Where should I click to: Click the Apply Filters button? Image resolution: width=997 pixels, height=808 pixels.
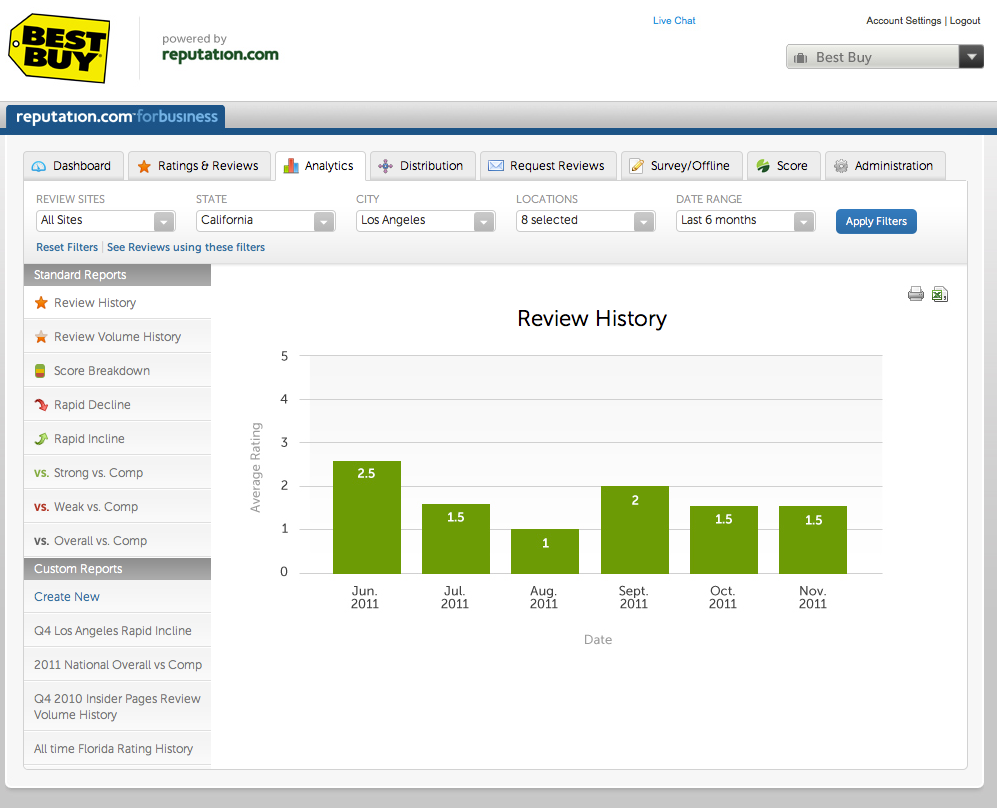pyautogui.click(x=876, y=221)
